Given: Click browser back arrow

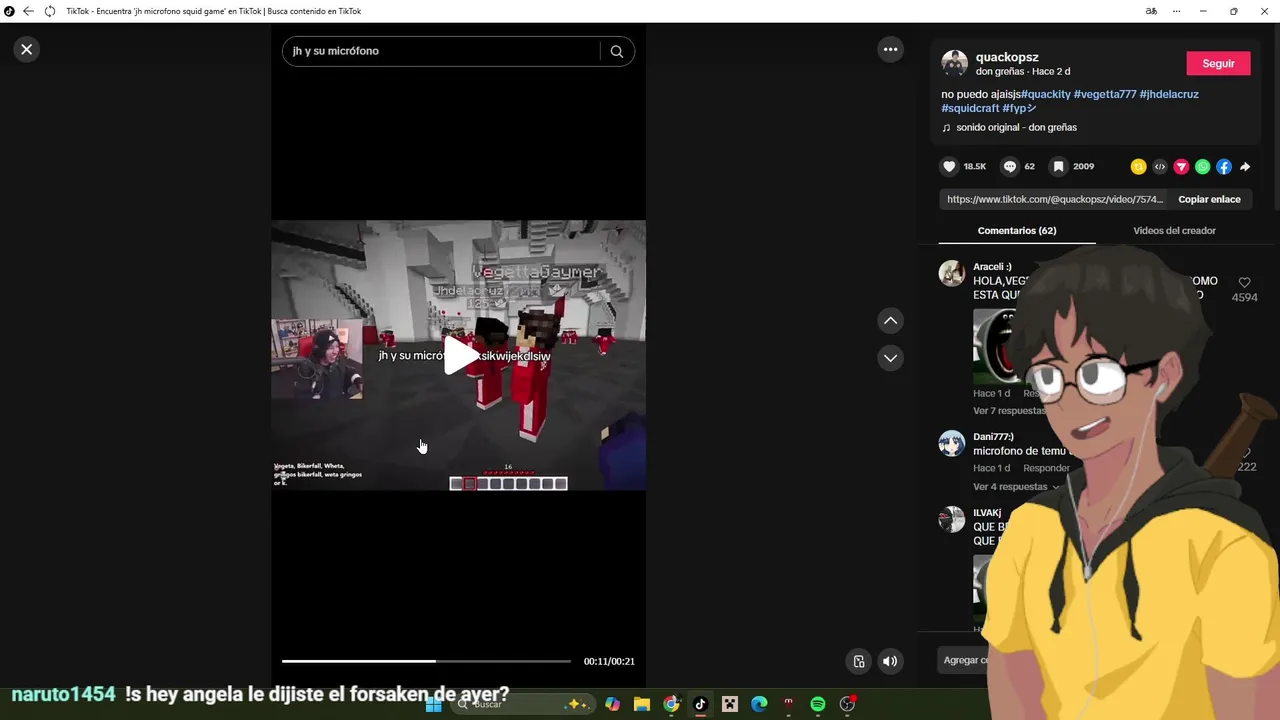Looking at the screenshot, I should 28,11.
